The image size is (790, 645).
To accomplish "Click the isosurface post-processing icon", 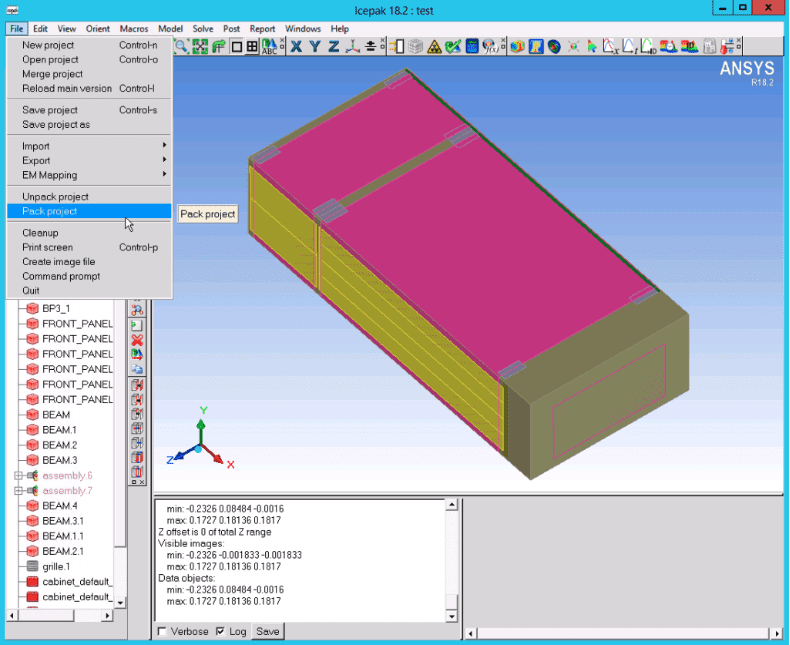I will (x=554, y=47).
